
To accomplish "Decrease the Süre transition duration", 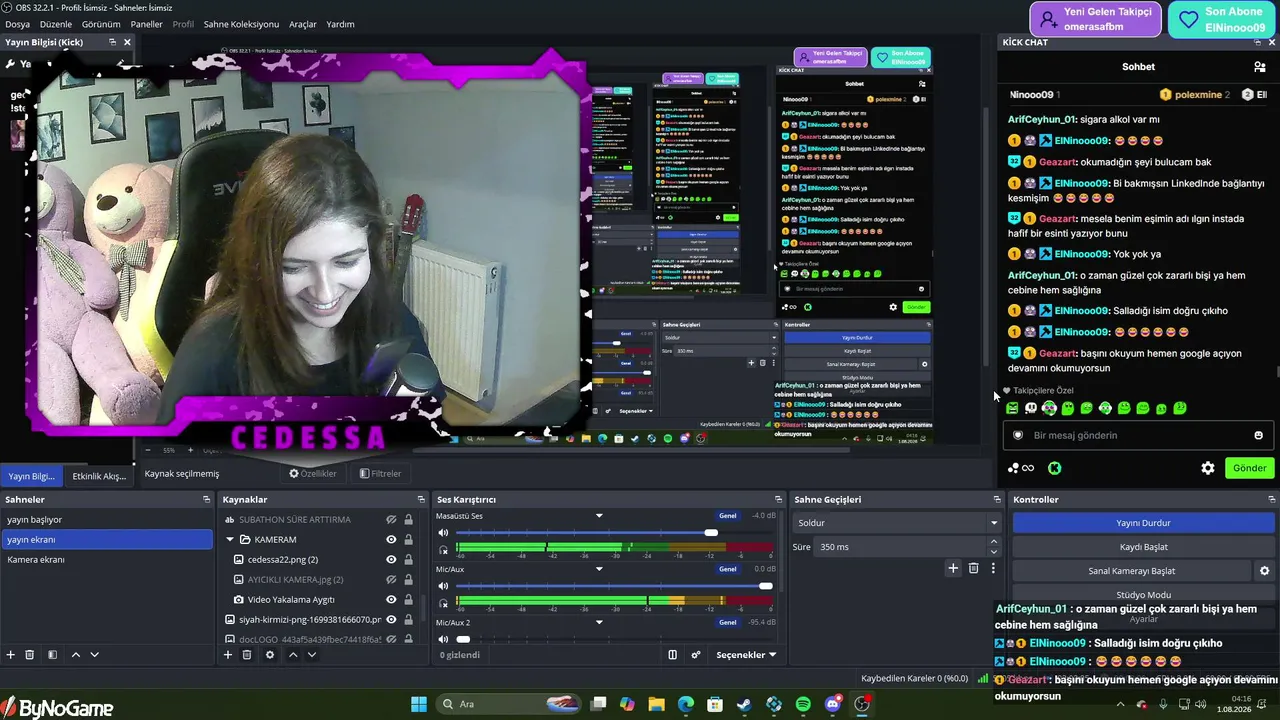I will pos(993,552).
